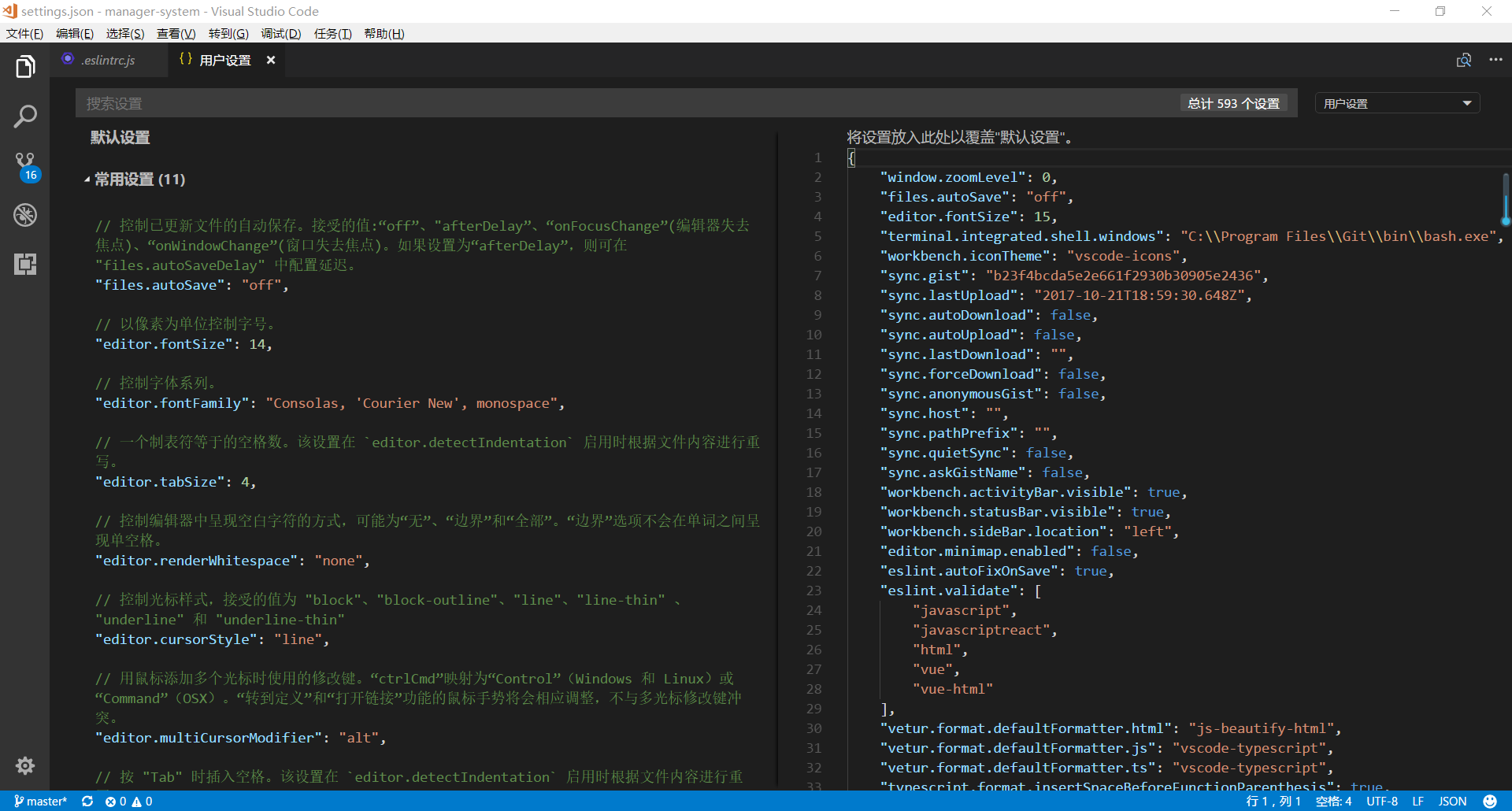Click the "editor.renderWhitespace" default setting line

point(232,561)
